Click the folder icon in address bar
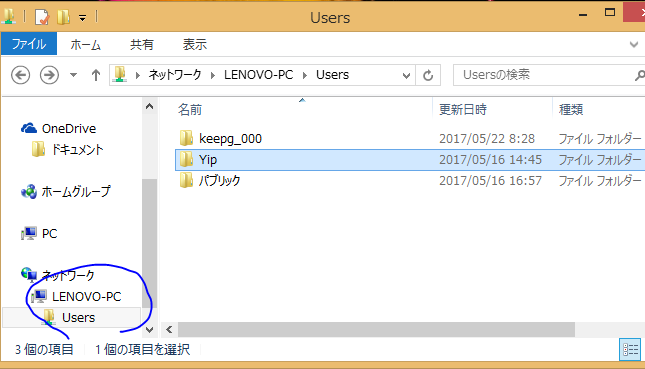Screen dimensions: 645x369 [x=120, y=74]
